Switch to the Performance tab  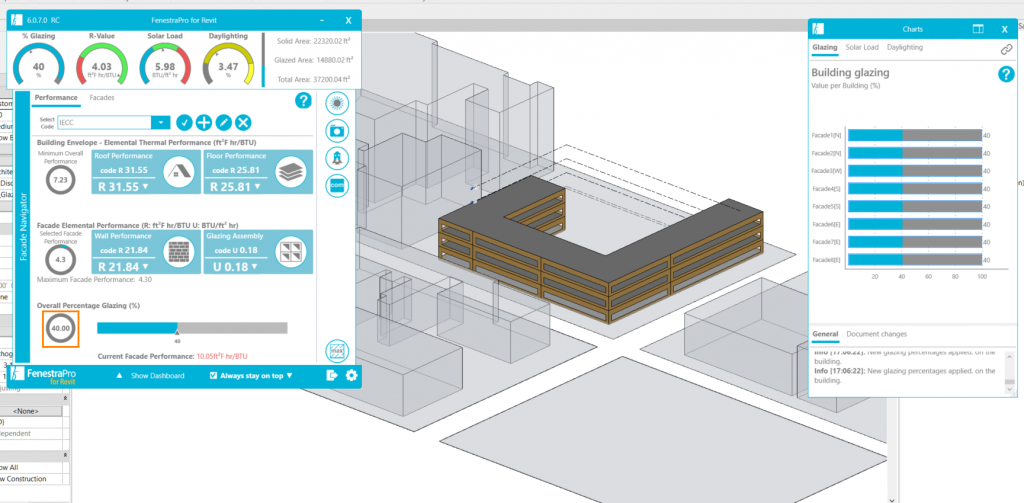point(56,97)
